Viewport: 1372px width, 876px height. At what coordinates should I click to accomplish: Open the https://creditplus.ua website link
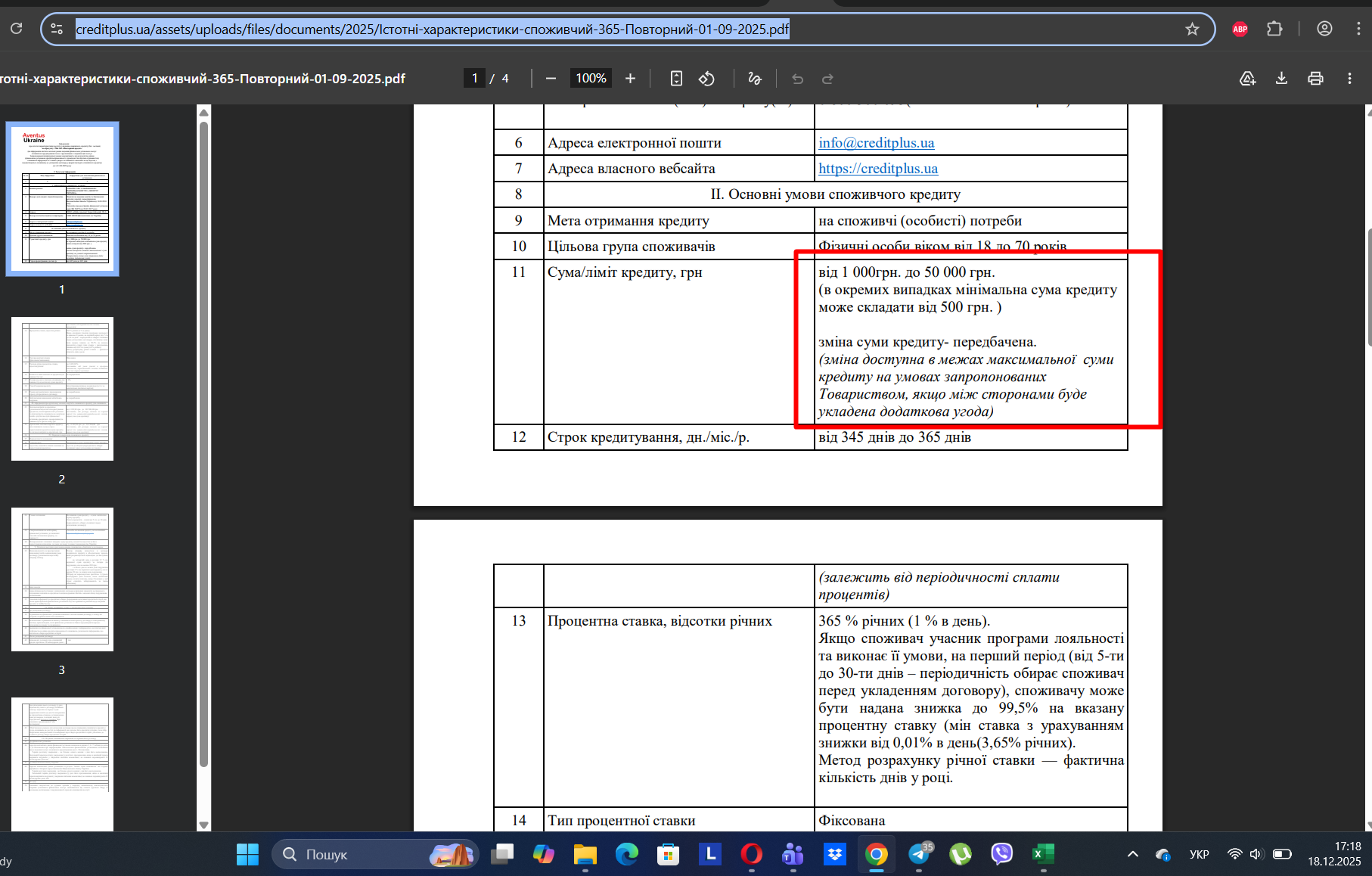coord(878,169)
